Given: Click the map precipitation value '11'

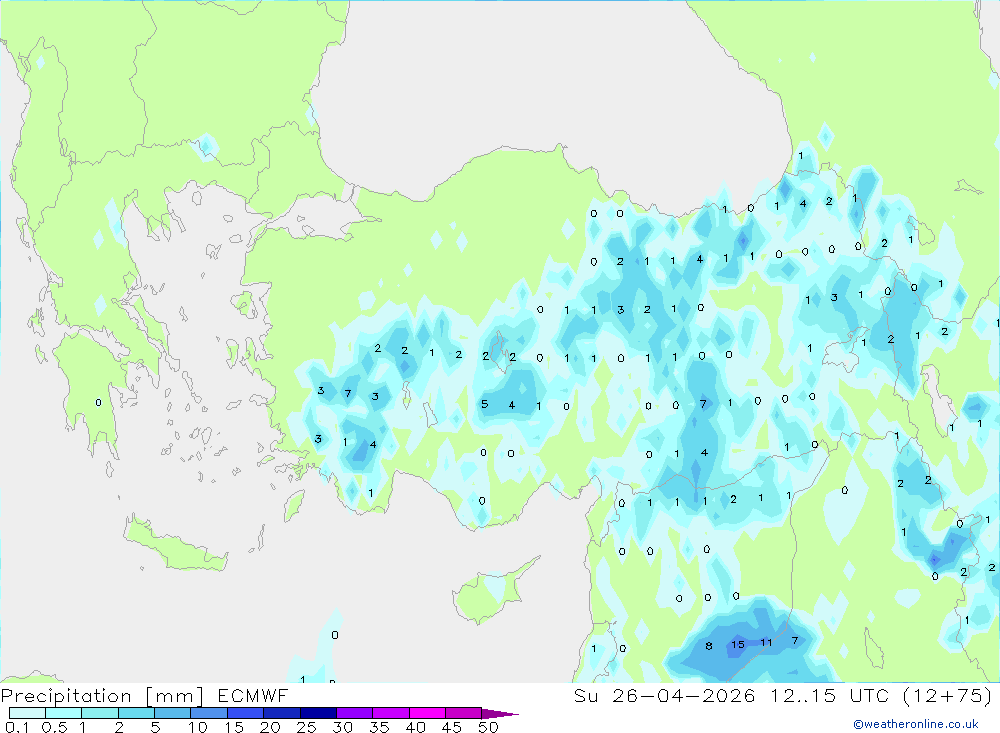Looking at the screenshot, I should 766,642.
